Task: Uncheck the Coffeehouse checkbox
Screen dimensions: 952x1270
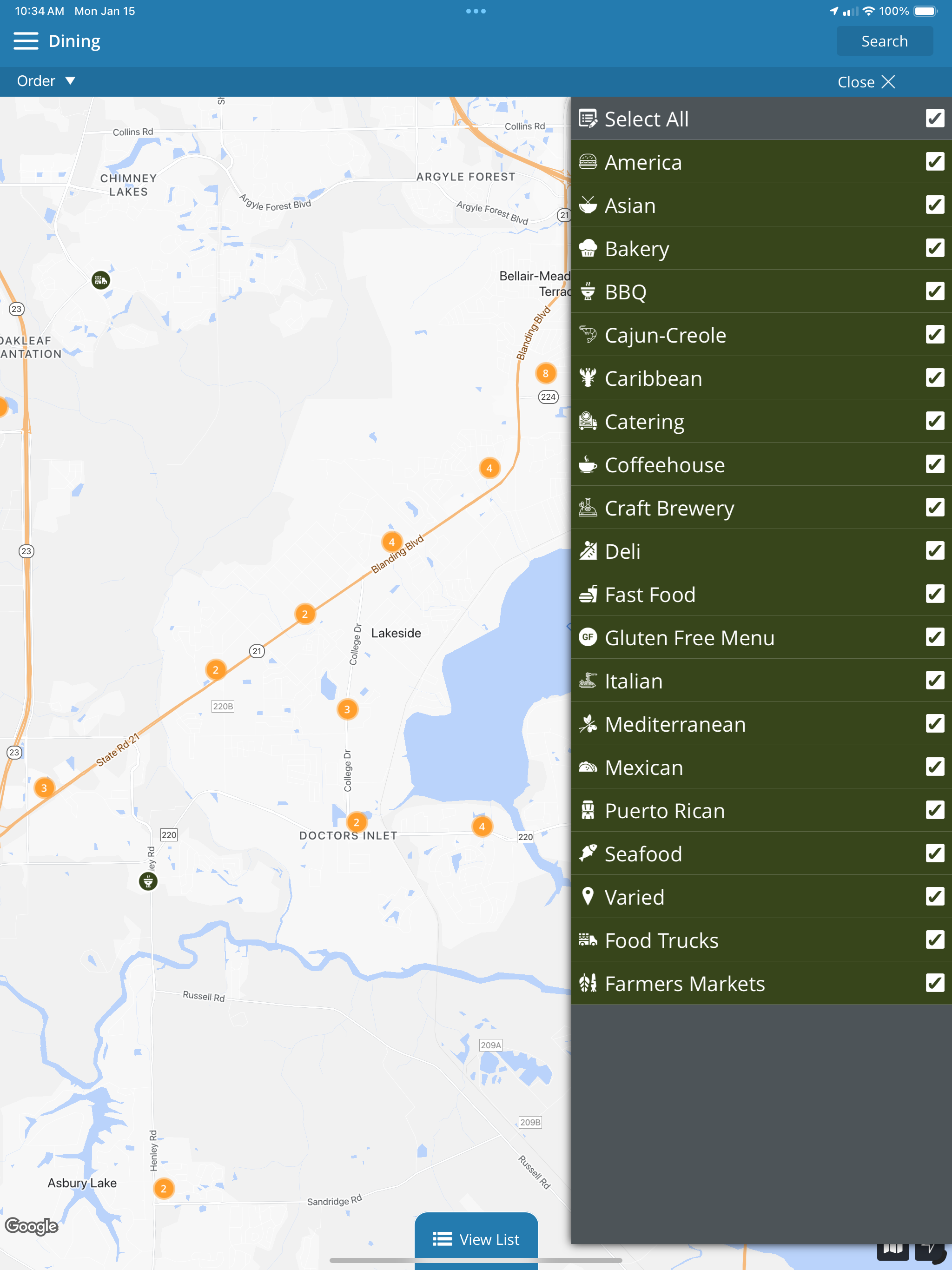Action: point(935,464)
